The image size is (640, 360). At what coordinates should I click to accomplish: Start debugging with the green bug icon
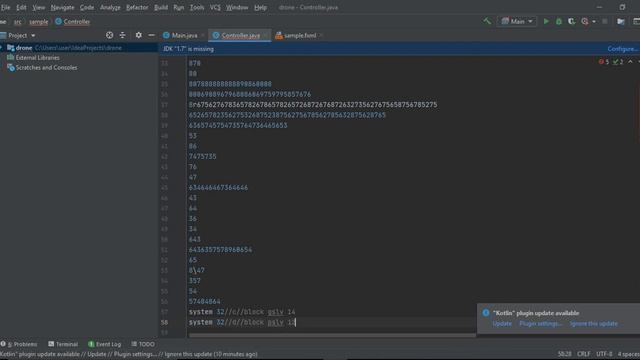(559, 21)
